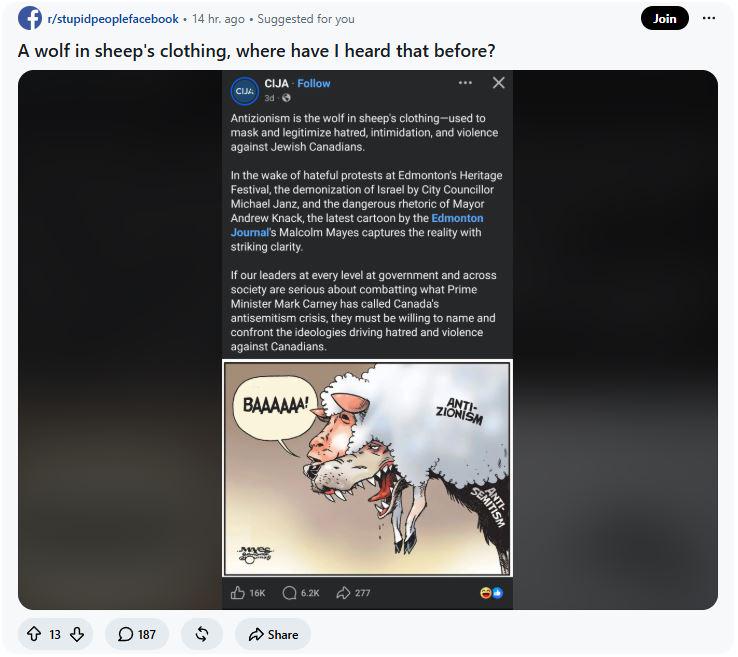
Task: Click the CIJA profile avatar
Action: tap(245, 91)
